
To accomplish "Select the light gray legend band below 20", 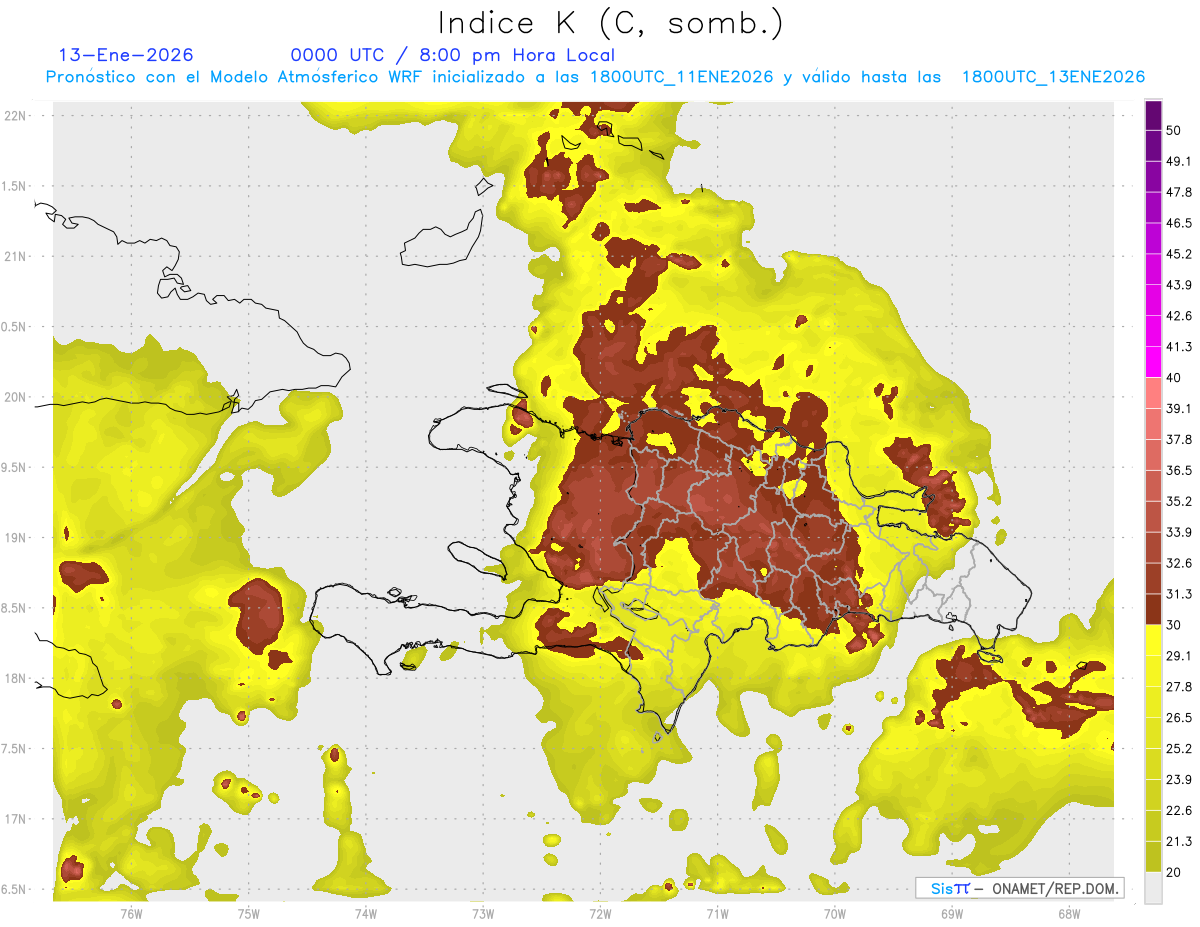I will coord(1153,887).
